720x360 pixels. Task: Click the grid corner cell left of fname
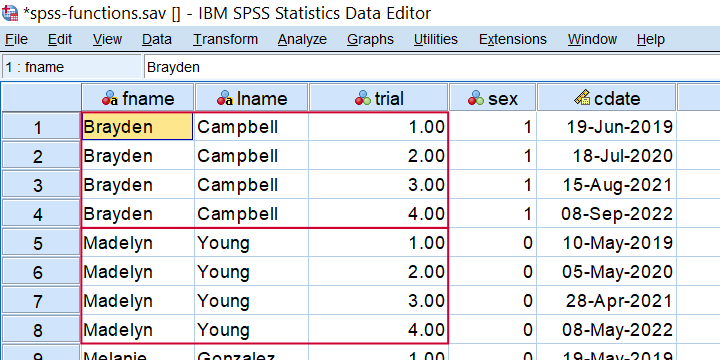[x=41, y=97]
